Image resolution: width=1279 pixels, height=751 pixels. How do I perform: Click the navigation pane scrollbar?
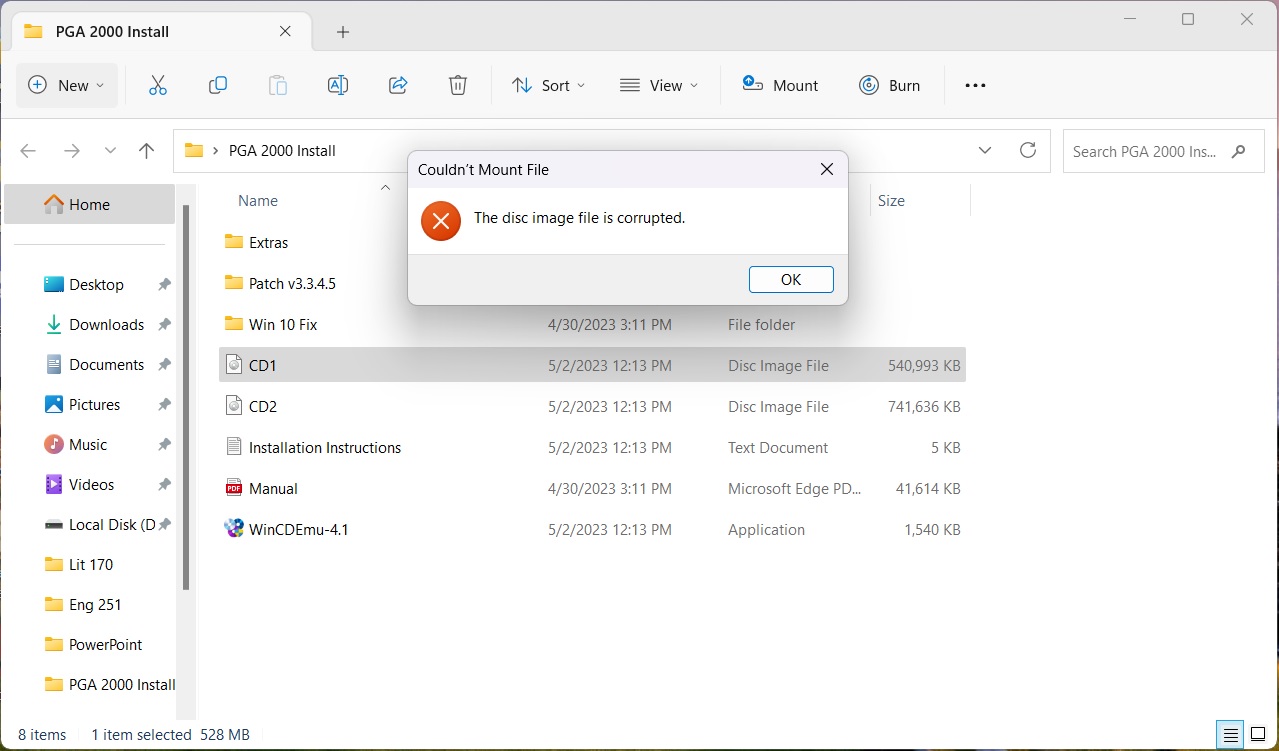(186, 396)
